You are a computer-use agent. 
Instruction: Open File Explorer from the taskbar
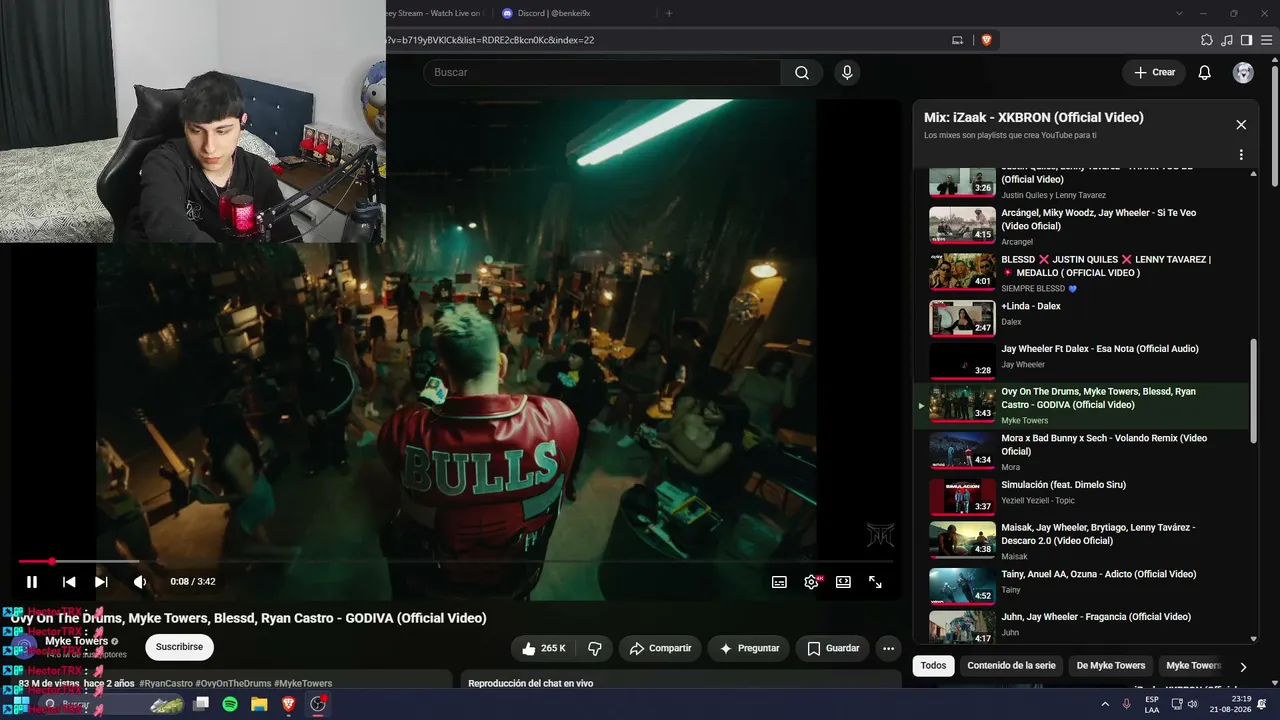[259, 704]
